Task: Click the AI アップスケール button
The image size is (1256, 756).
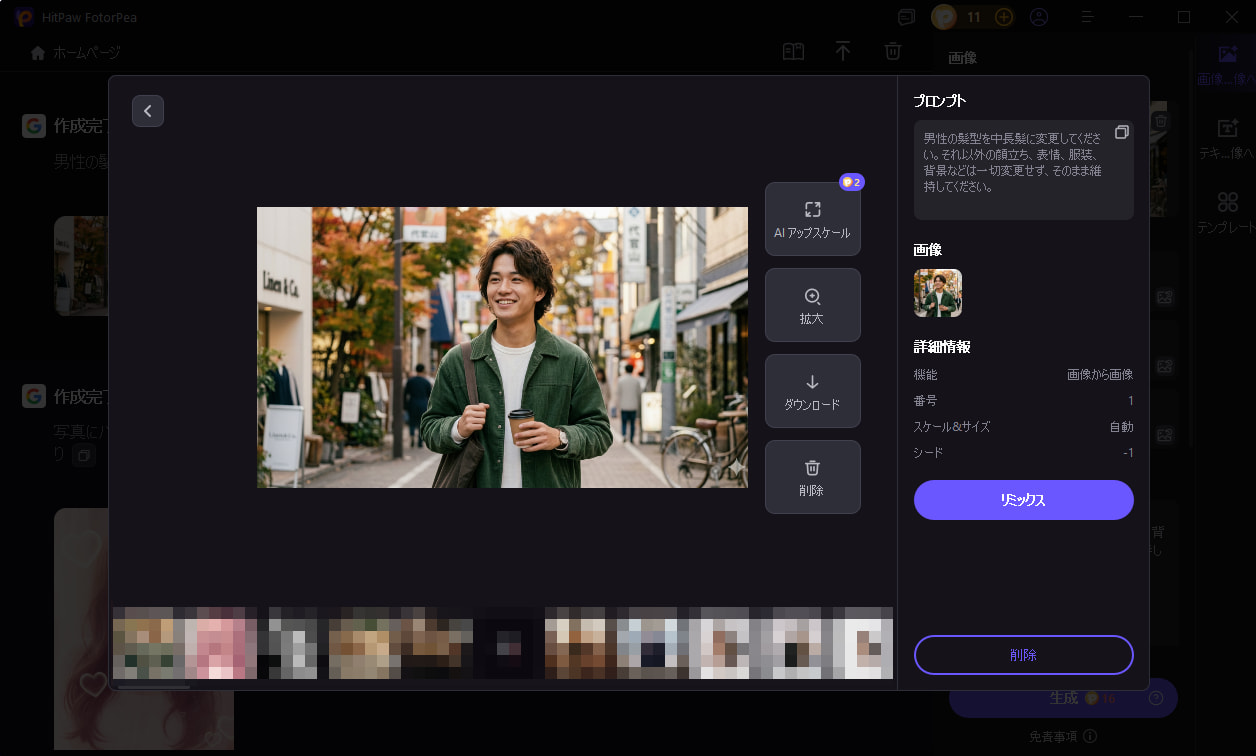Action: (x=812, y=219)
